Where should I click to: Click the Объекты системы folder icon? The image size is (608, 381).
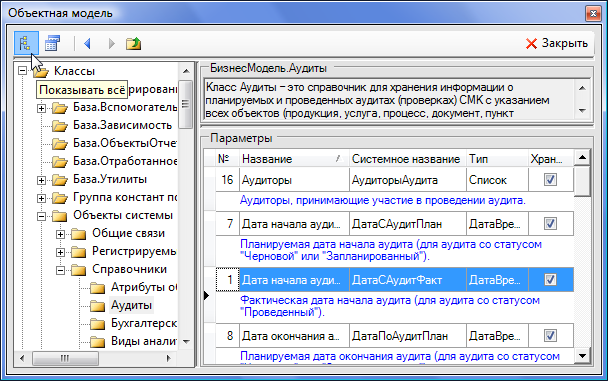pos(60,216)
